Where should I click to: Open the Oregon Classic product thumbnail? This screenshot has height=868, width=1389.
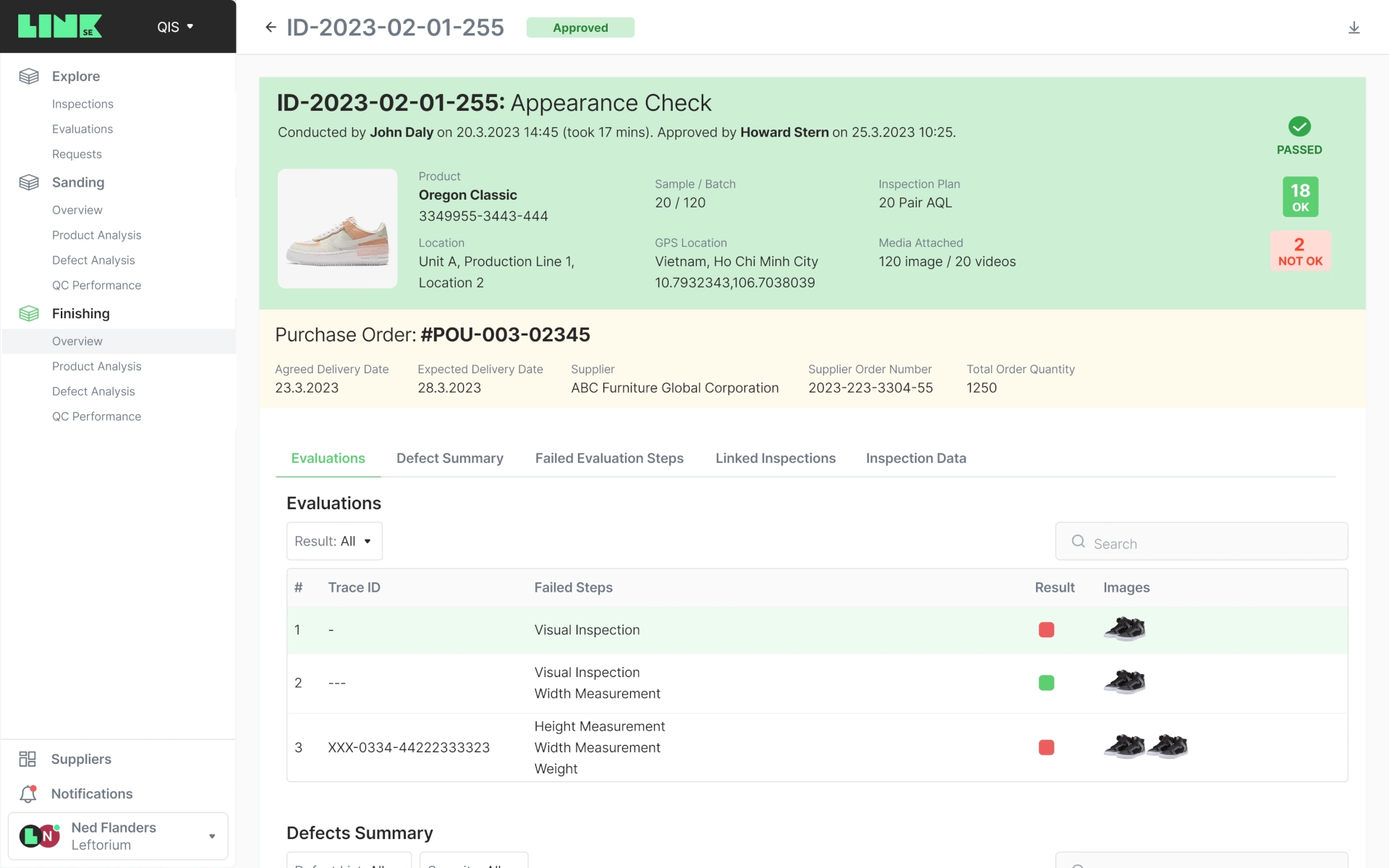click(337, 229)
